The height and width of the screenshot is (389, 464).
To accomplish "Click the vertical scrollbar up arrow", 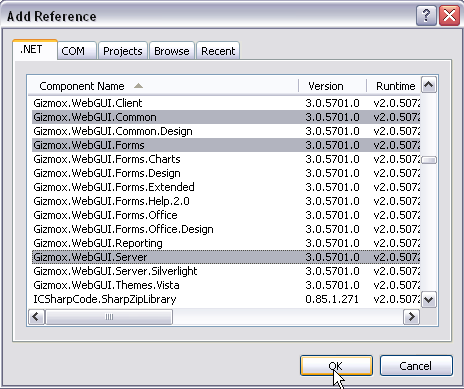I will click(x=429, y=85).
